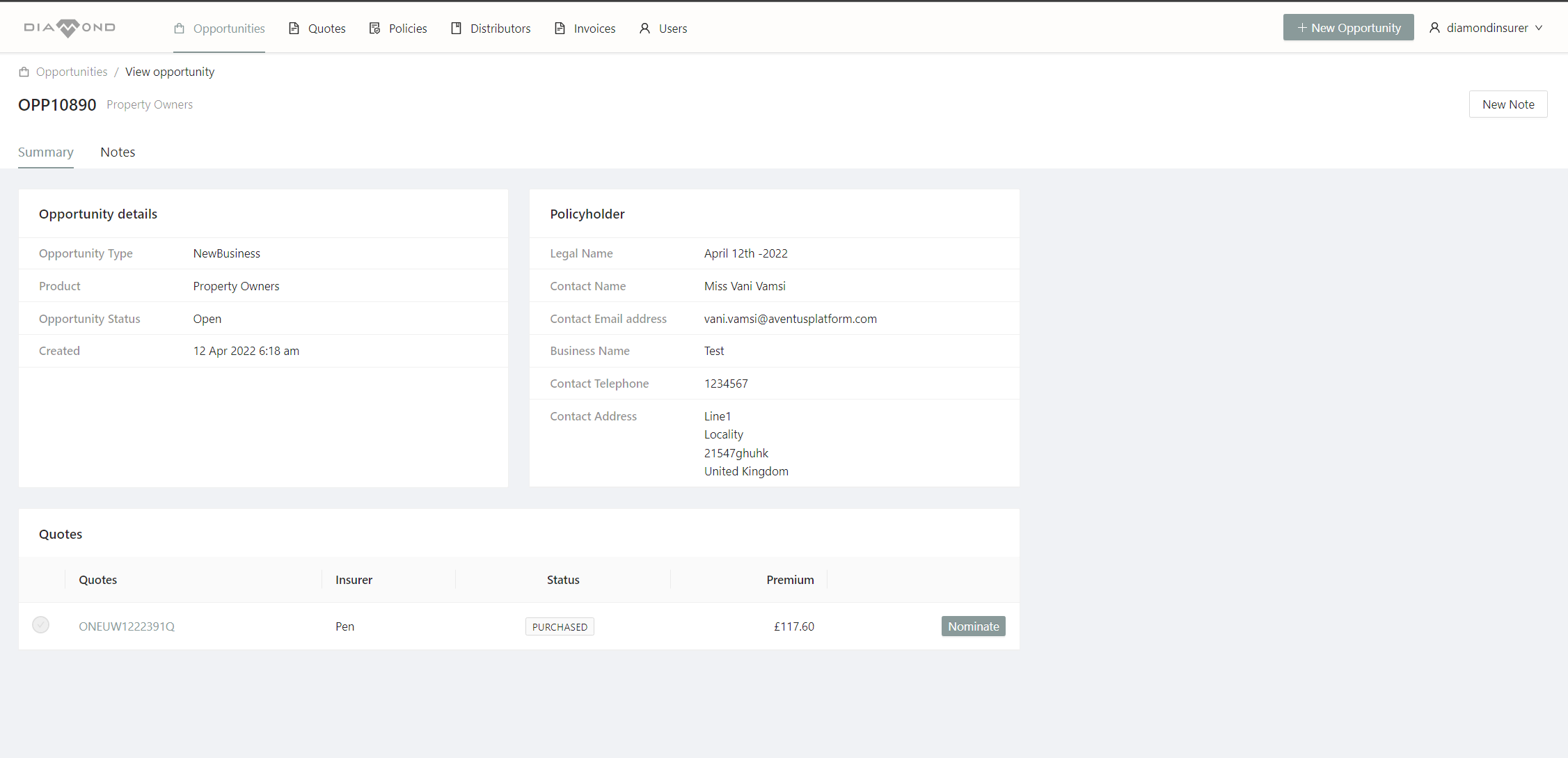Click the Premium column header
Viewport: 1568px width, 758px height.
coord(790,580)
